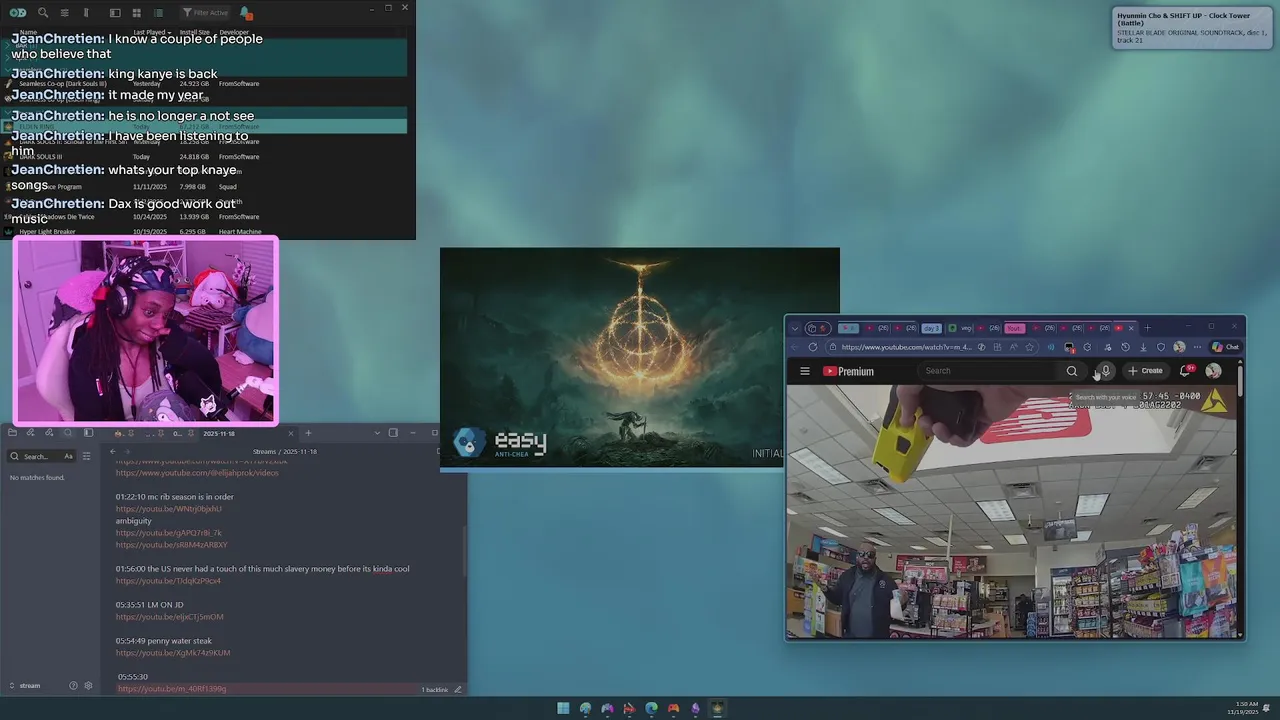Open browser downloads icon
This screenshot has width=1280, height=720.
click(1143, 347)
